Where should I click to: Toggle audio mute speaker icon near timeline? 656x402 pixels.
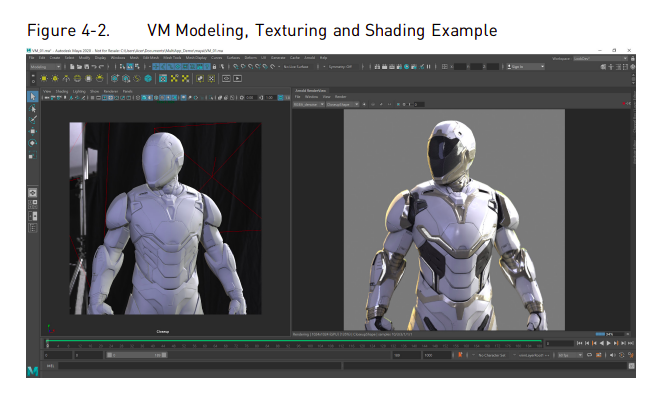(x=612, y=355)
